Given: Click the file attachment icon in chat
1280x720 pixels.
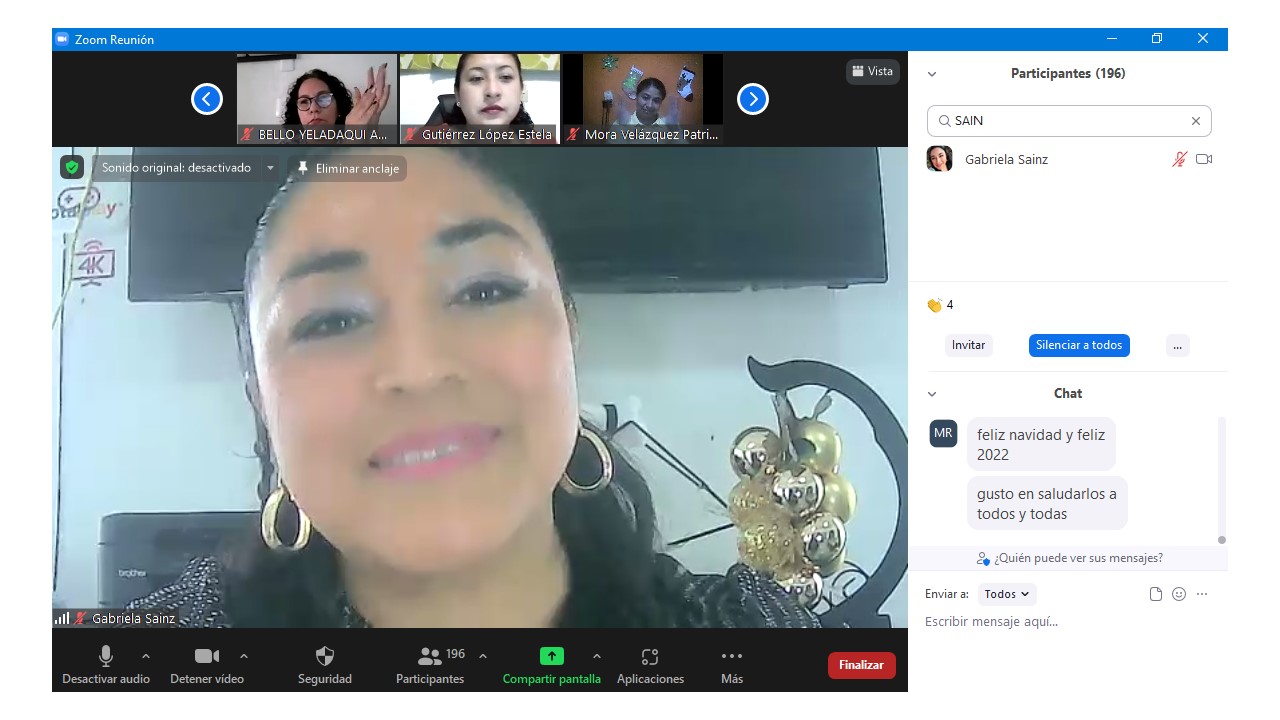Looking at the screenshot, I should [x=1156, y=594].
